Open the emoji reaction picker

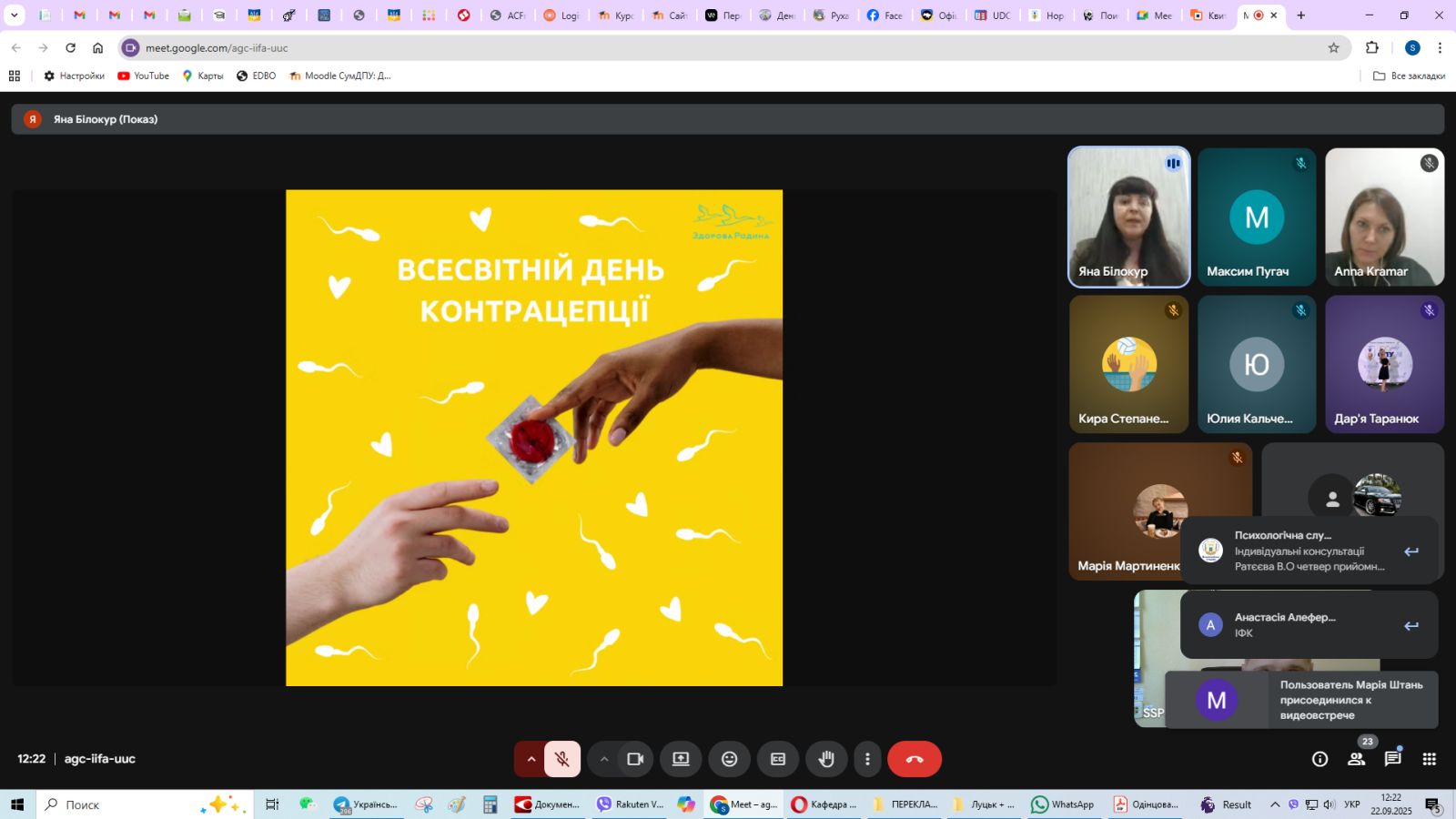729,759
